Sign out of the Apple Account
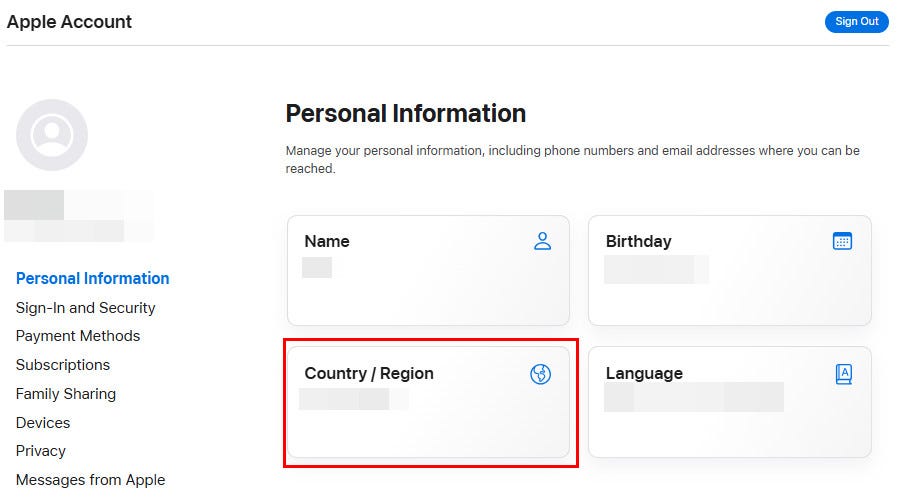The height and width of the screenshot is (504, 911). coord(856,22)
